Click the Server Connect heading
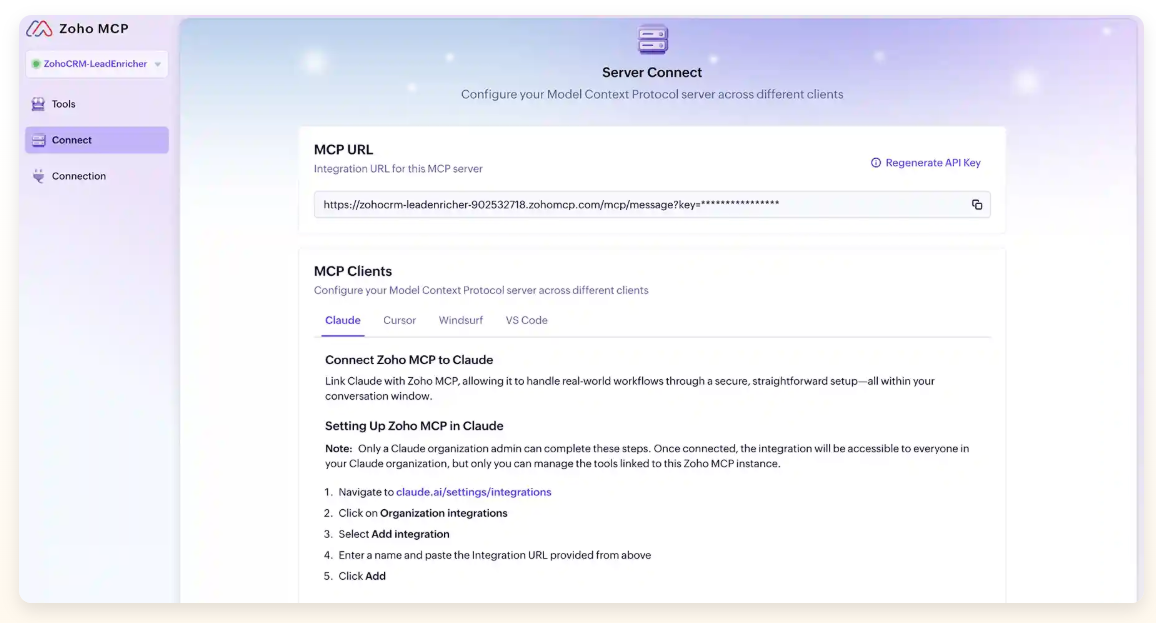The width and height of the screenshot is (1156, 623). 652,72
